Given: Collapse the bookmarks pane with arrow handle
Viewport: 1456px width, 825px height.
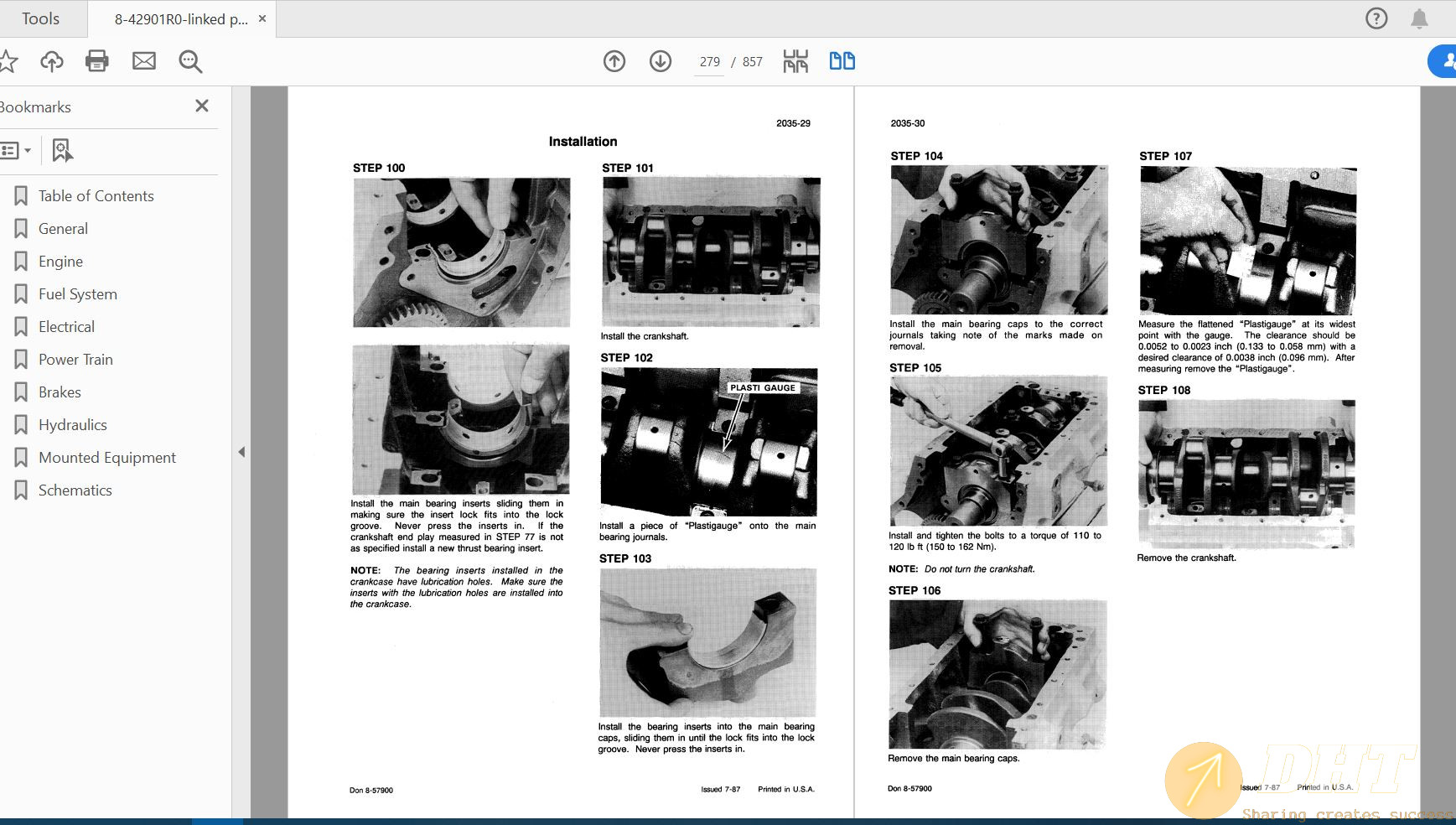Looking at the screenshot, I should (x=241, y=452).
